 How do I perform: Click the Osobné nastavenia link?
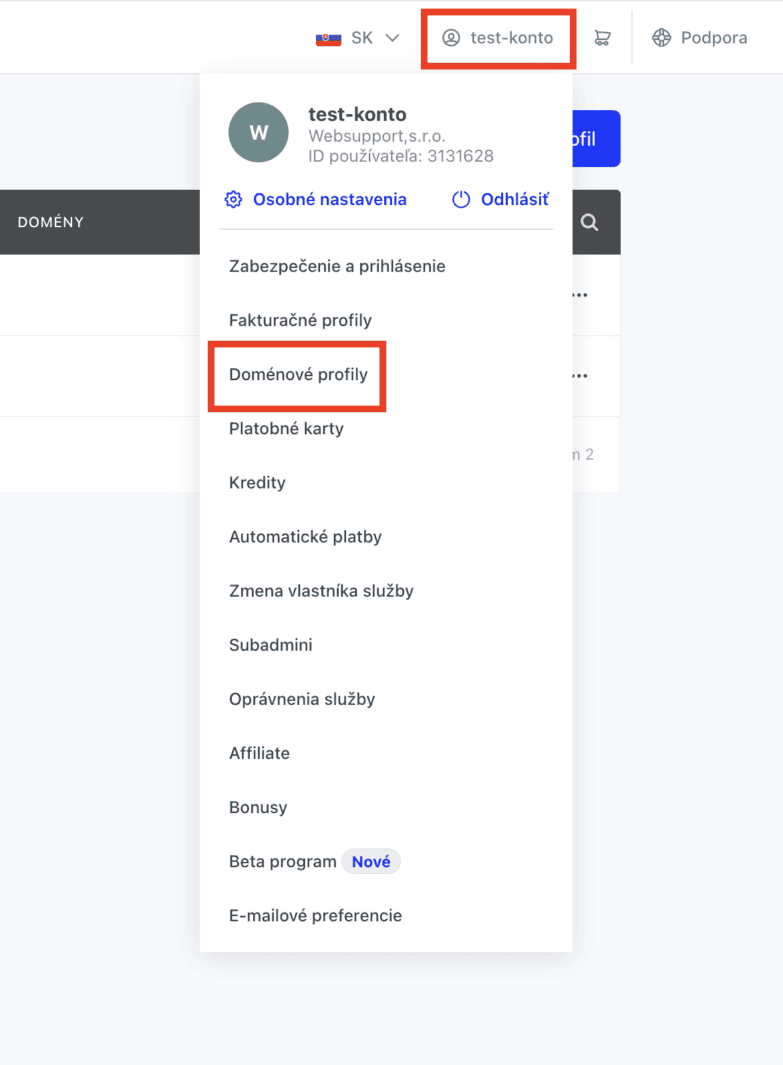pyautogui.click(x=329, y=199)
